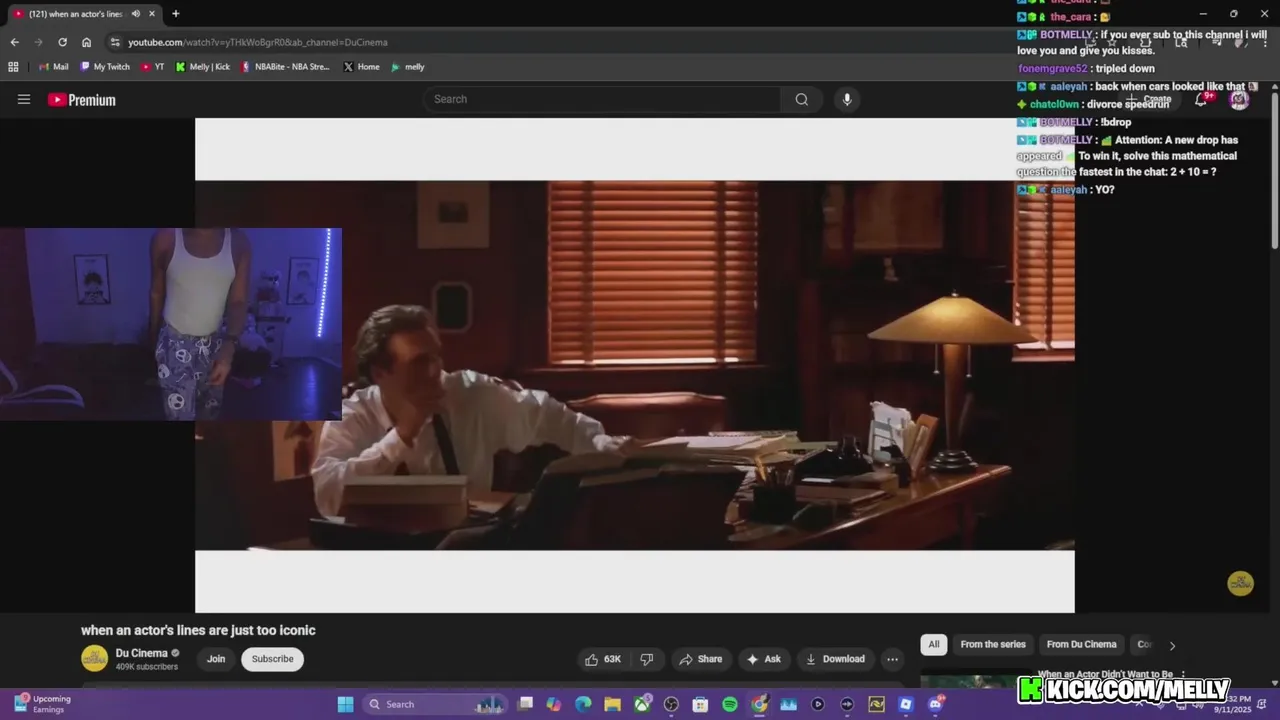1280x720 pixels.
Task: Open My Twitch bookmark
Action: click(x=105, y=67)
